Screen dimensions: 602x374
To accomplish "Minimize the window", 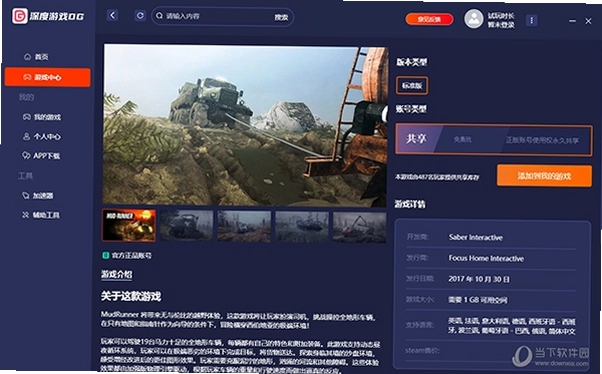I will pos(572,21).
